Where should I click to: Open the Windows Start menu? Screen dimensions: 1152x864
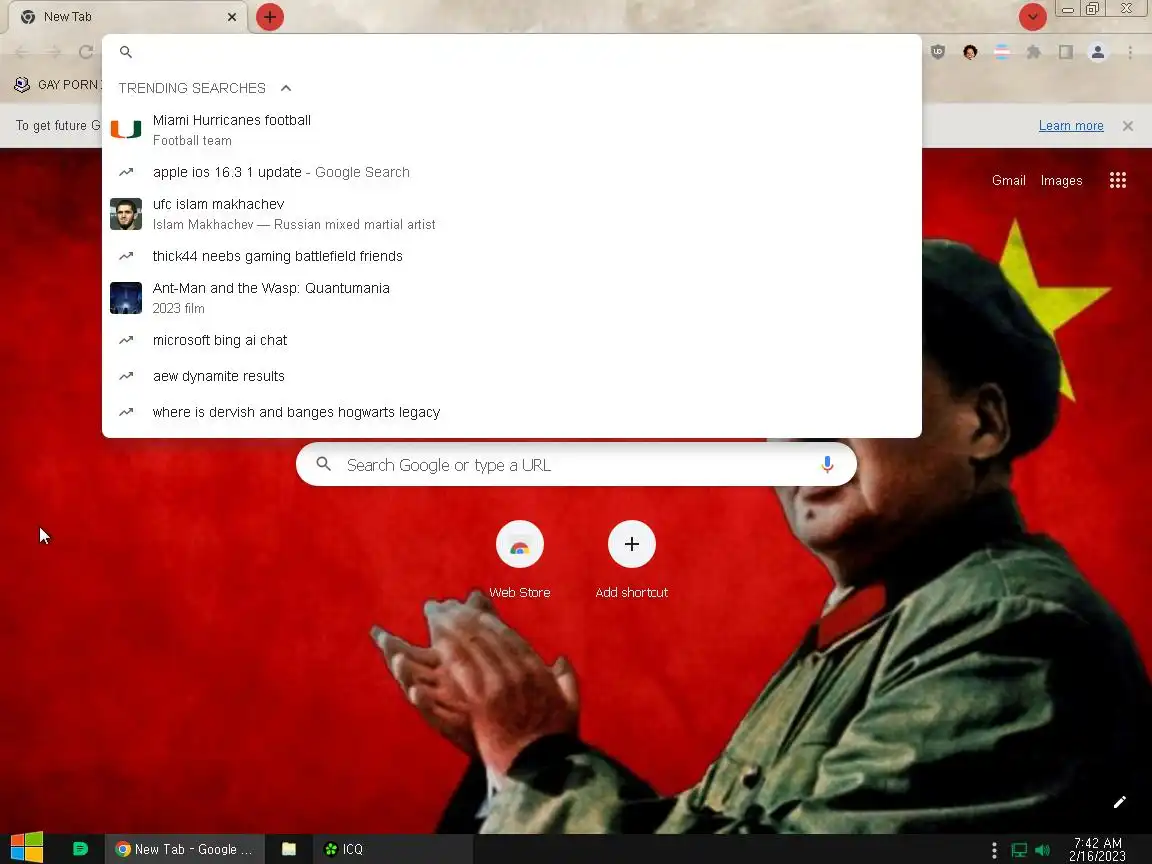tap(27, 847)
